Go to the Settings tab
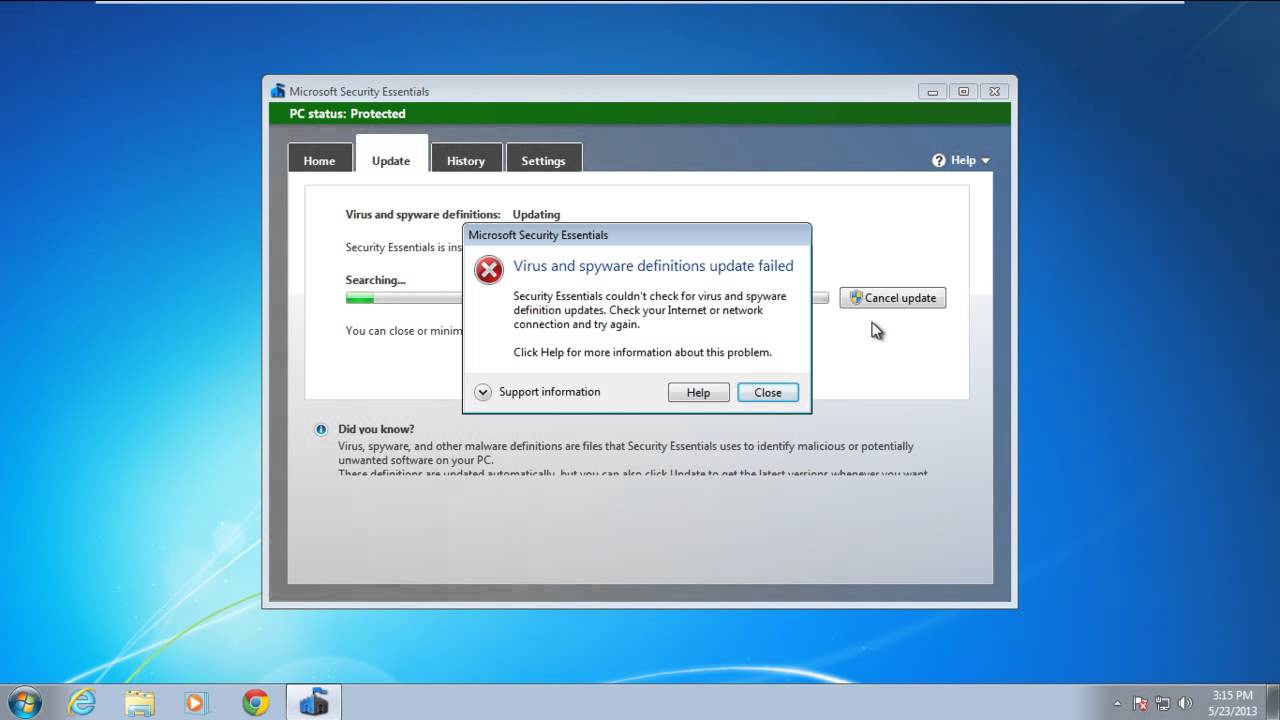Screen dimensions: 1280x720 coord(543,160)
